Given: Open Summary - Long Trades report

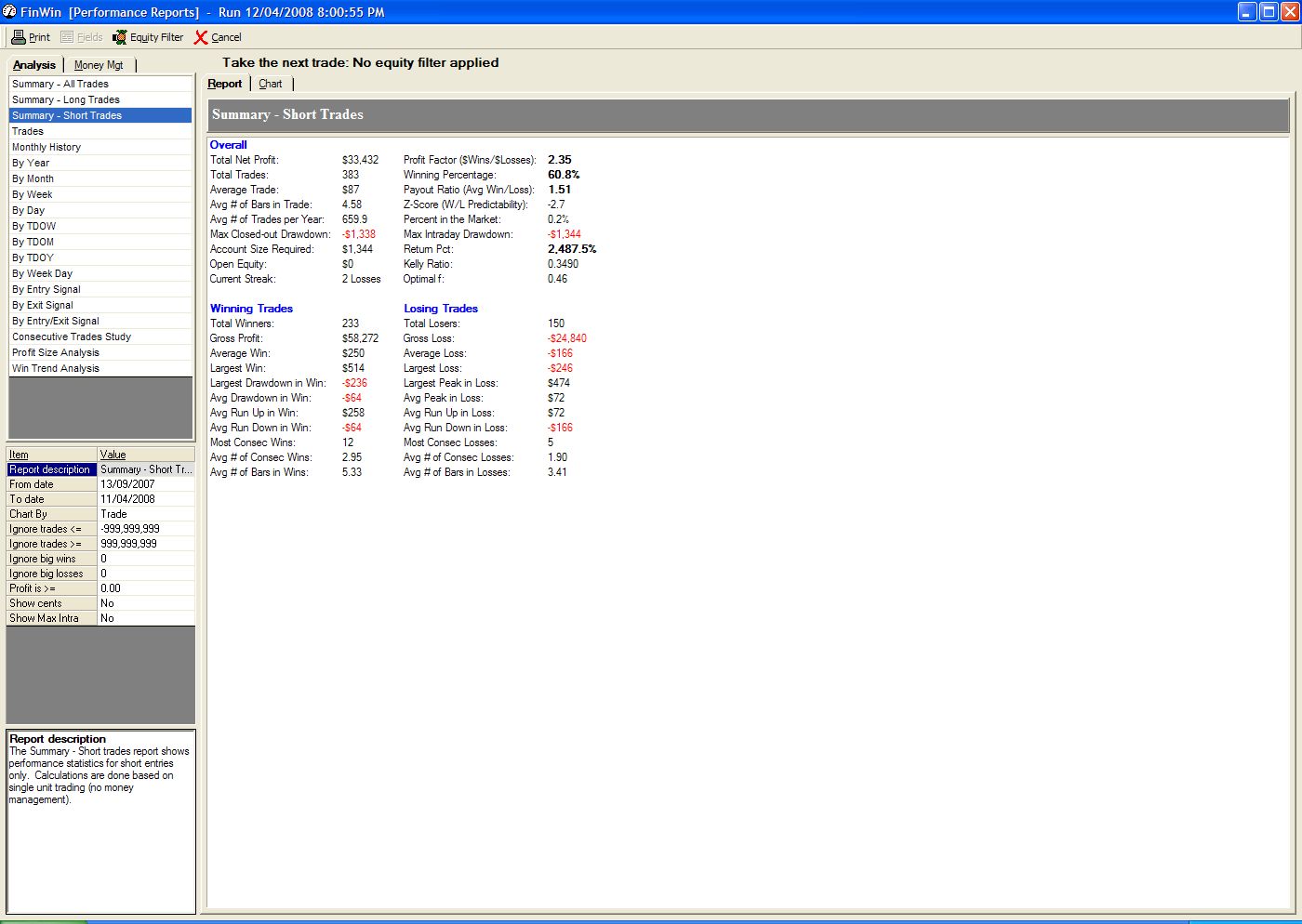Looking at the screenshot, I should click(x=66, y=99).
